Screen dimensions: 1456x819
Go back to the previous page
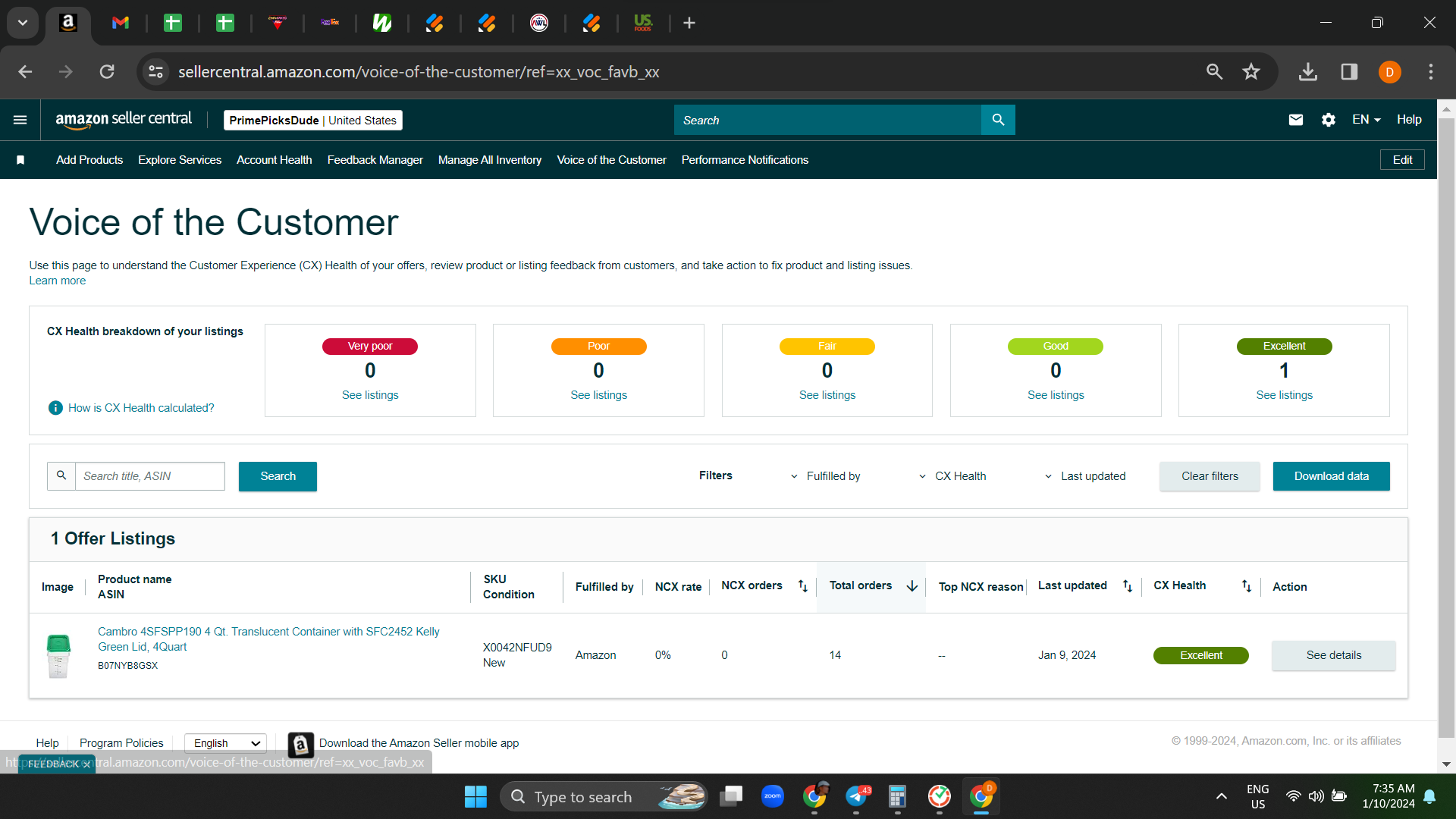(25, 72)
